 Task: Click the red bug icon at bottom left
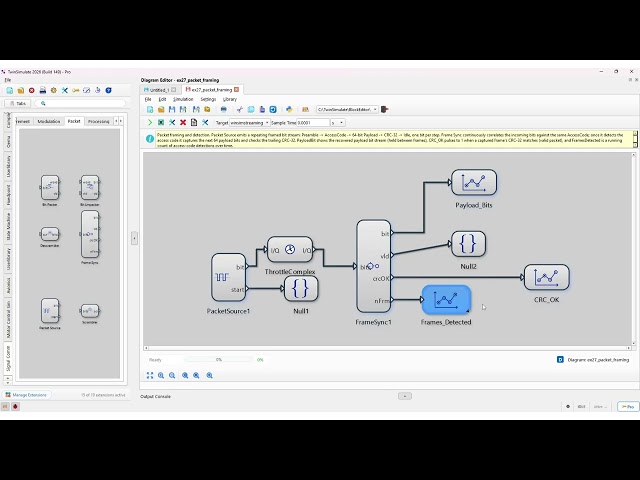(16, 407)
